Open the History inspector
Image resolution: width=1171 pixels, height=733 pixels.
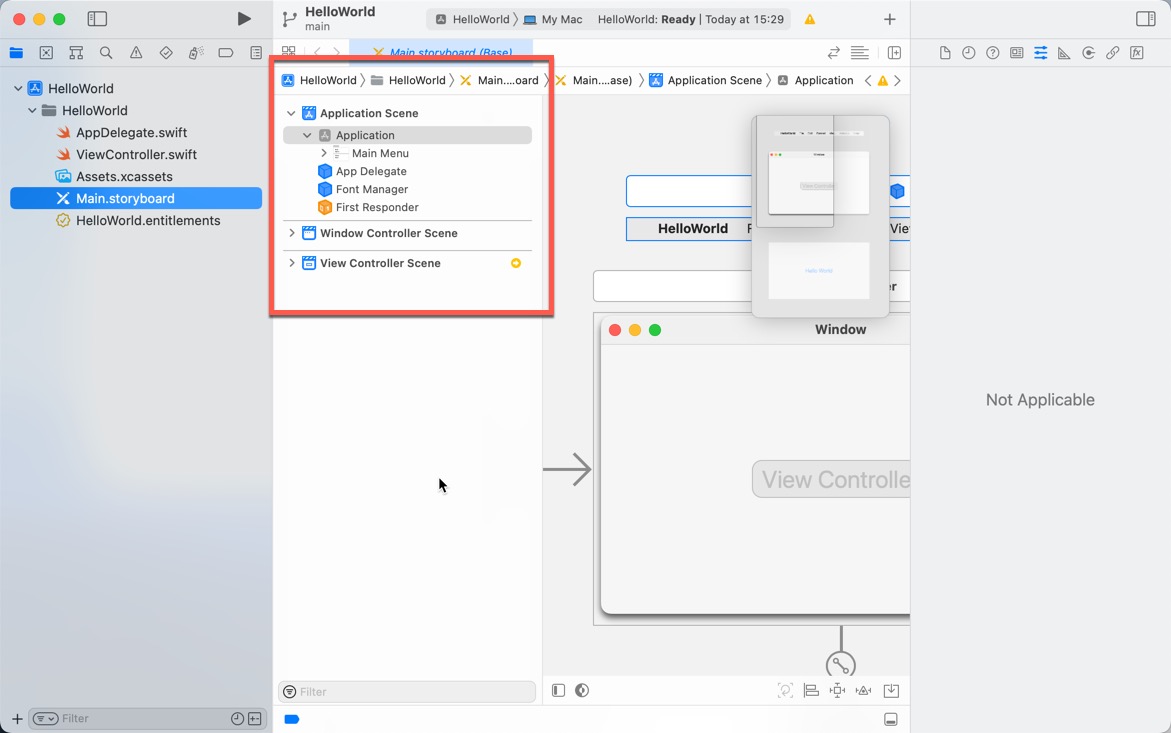(x=969, y=52)
